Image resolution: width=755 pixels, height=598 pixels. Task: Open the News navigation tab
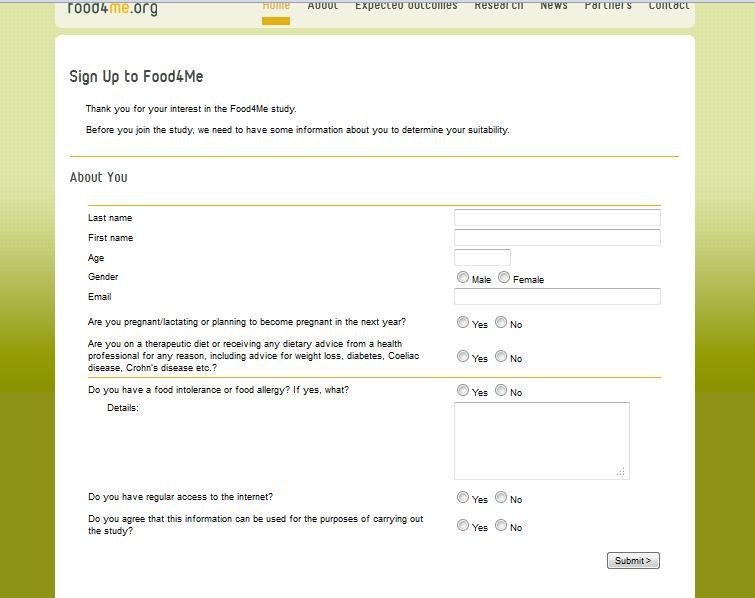tap(554, 6)
